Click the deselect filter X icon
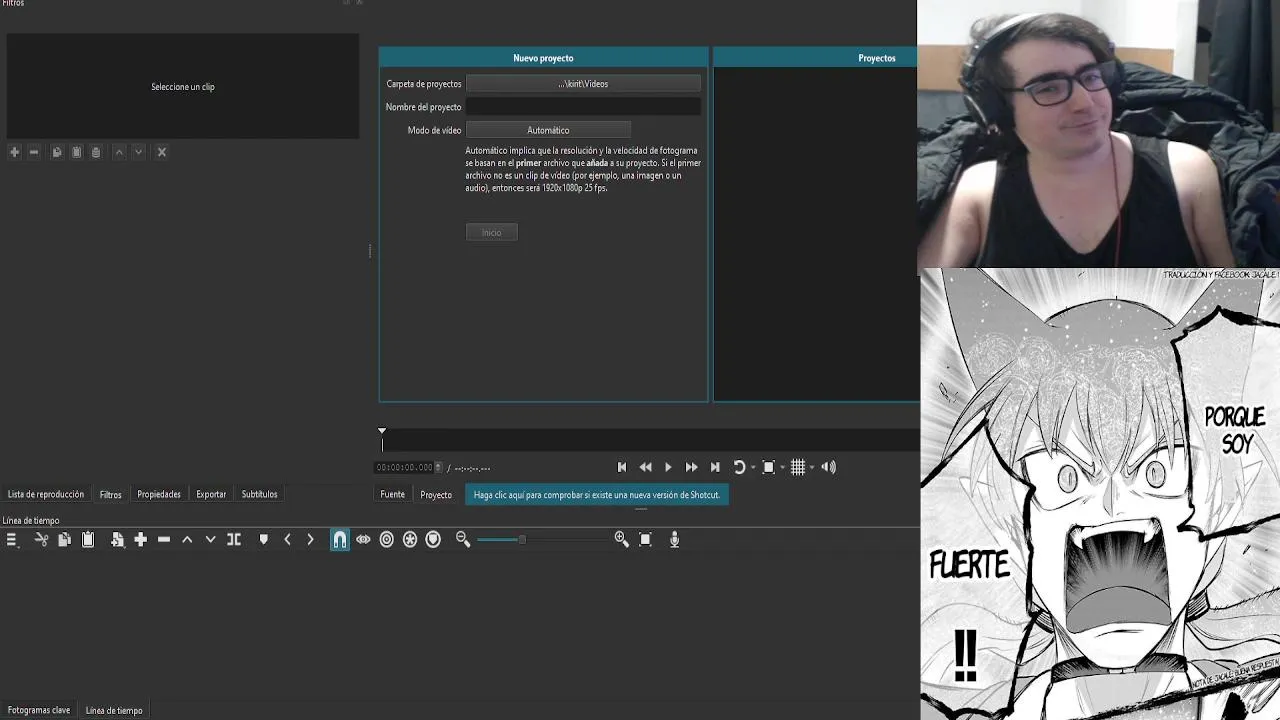Screen dimensions: 1280x720 (162, 152)
